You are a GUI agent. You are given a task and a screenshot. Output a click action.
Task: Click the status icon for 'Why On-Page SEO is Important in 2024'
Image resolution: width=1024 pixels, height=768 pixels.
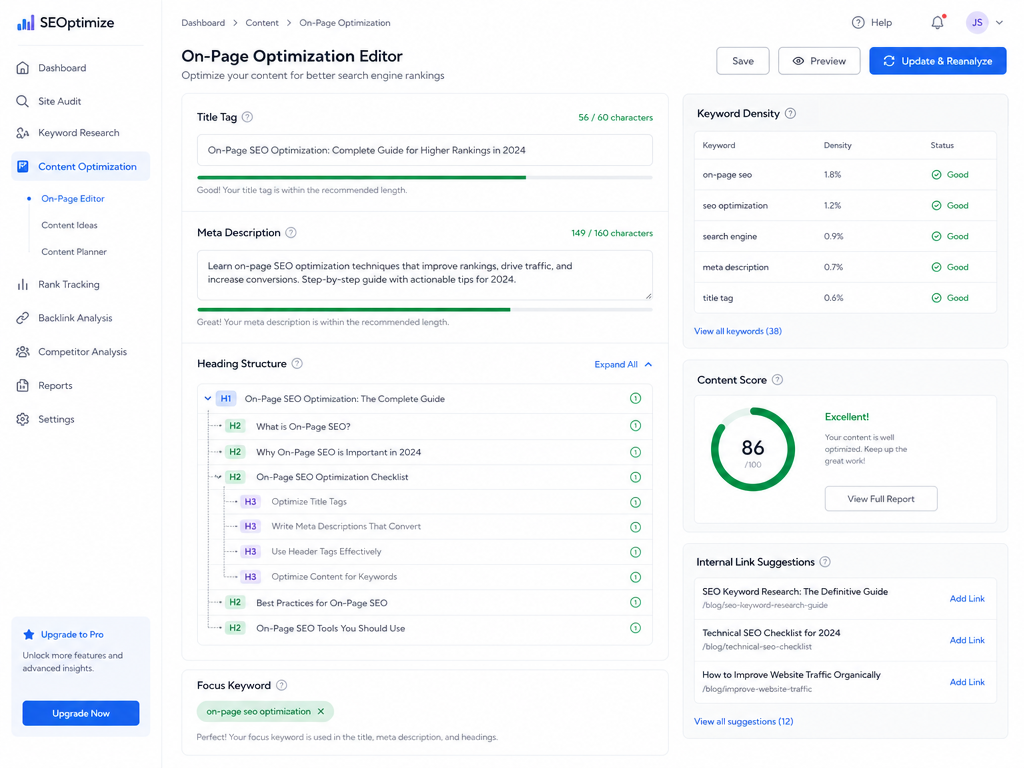click(635, 452)
